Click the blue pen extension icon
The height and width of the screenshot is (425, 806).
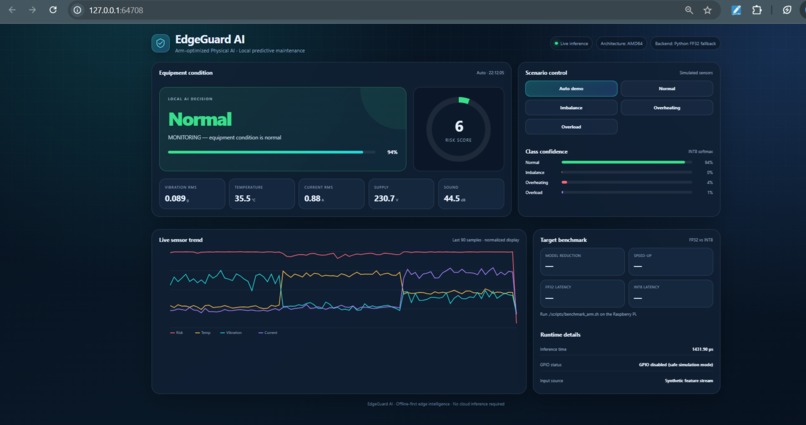736,10
